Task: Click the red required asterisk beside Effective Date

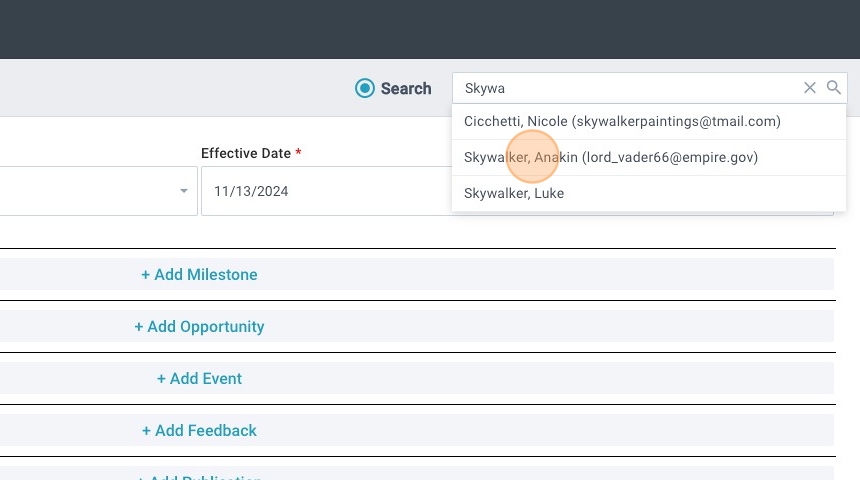Action: tap(298, 153)
